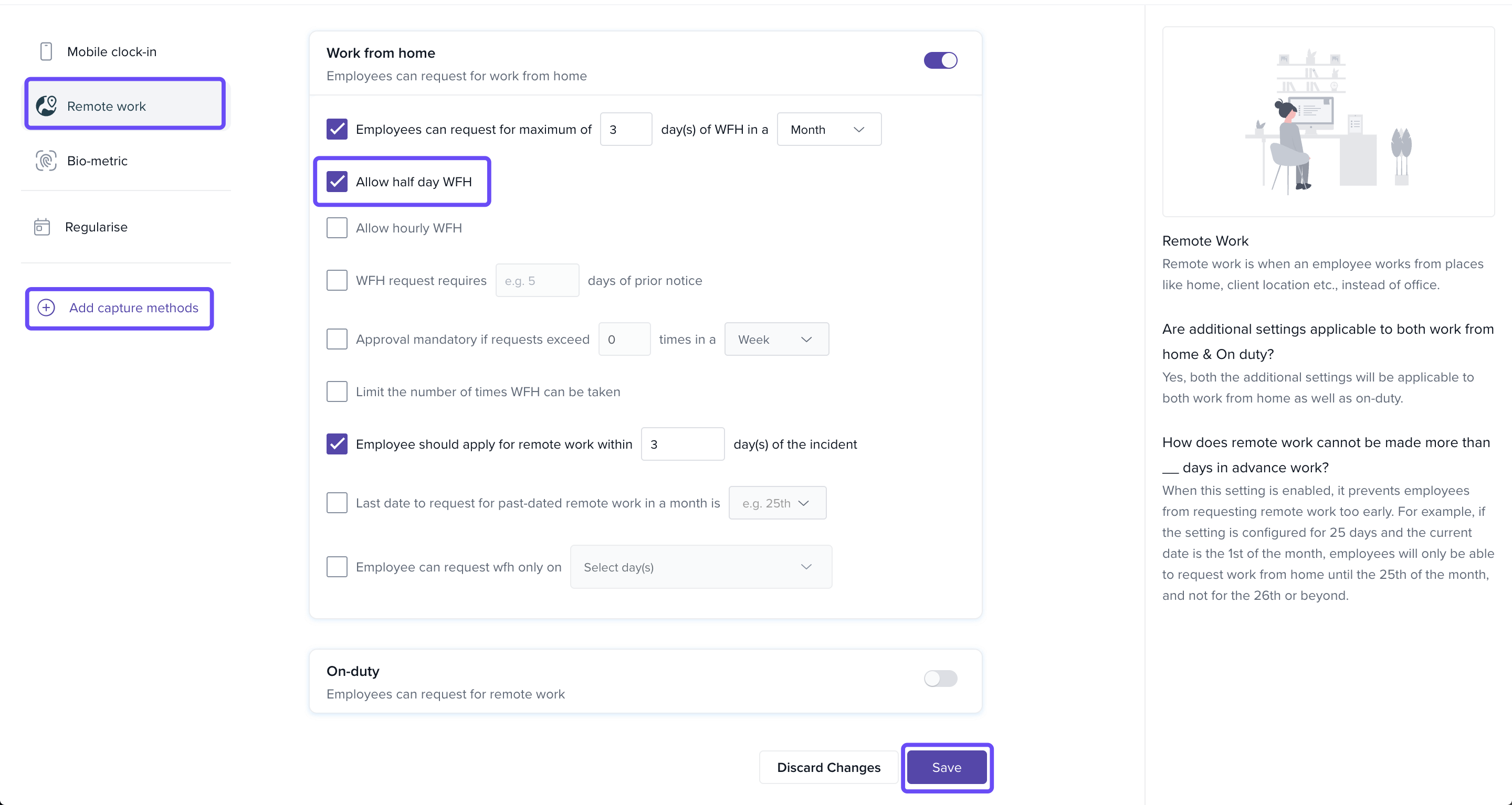Click the Regularise calendar icon
The width and height of the screenshot is (1512, 805).
(41, 227)
